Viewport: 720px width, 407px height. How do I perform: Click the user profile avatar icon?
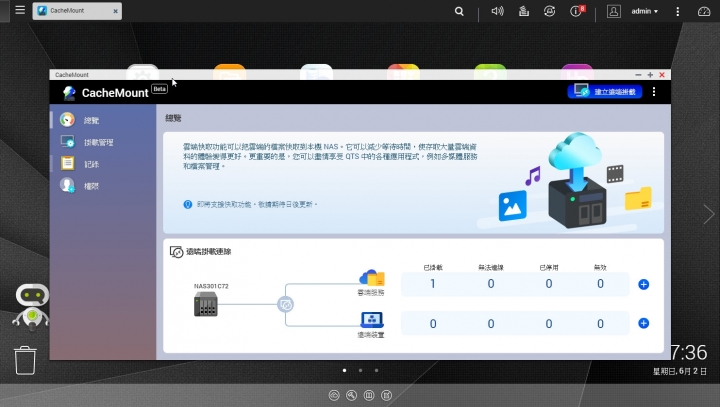(x=613, y=11)
